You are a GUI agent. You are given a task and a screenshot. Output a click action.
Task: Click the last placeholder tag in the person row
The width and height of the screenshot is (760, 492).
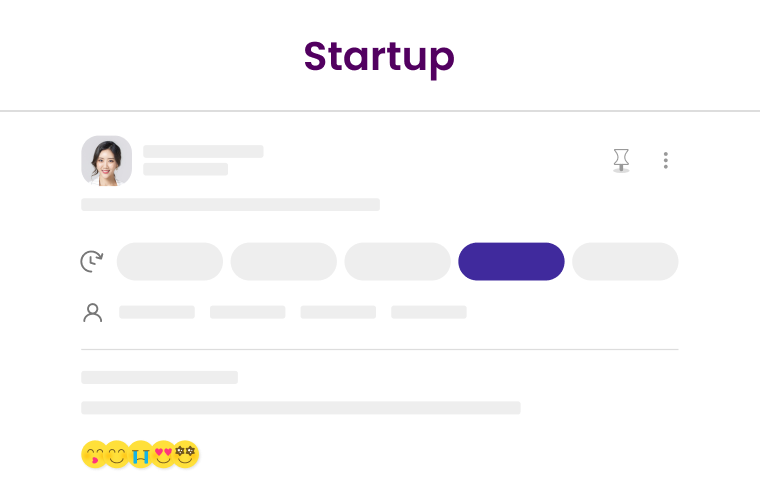coord(429,312)
